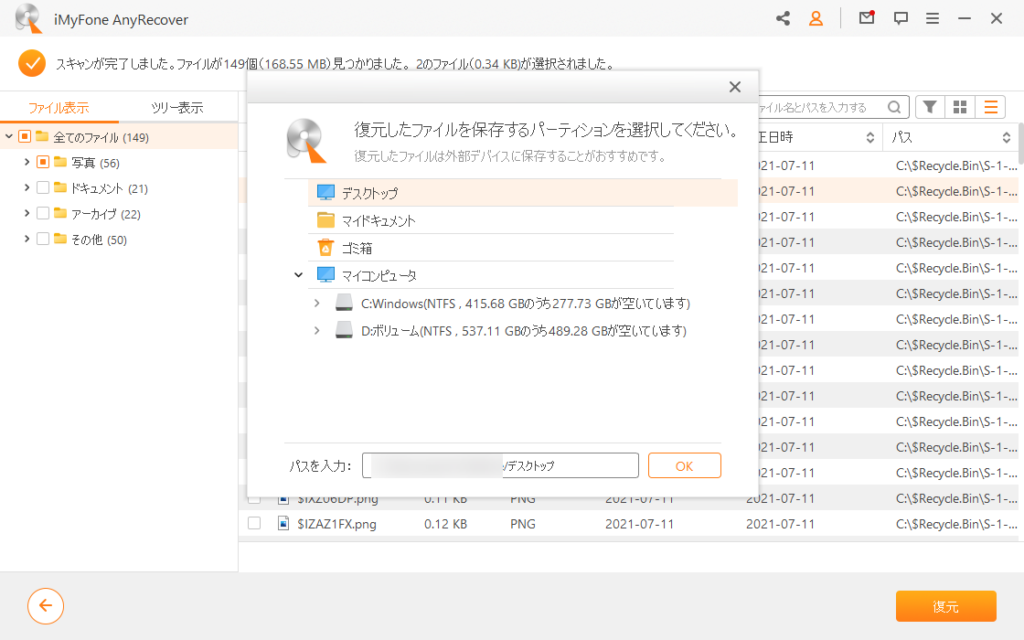Check the アーカイブ checkbox
Viewport: 1024px width, 640px height.
(x=43, y=214)
